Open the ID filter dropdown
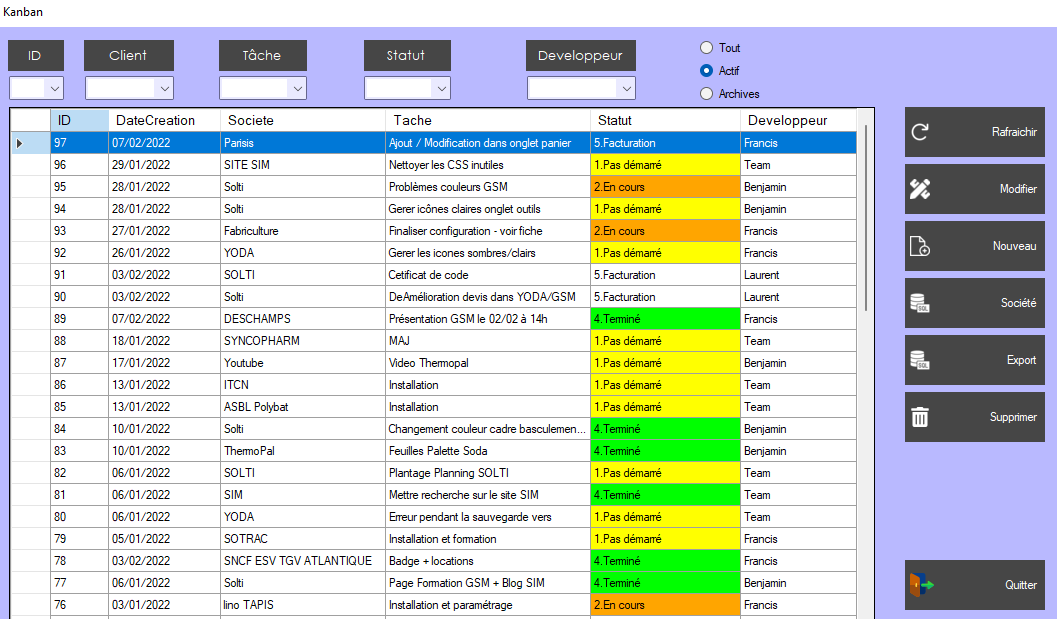 click(x=55, y=88)
